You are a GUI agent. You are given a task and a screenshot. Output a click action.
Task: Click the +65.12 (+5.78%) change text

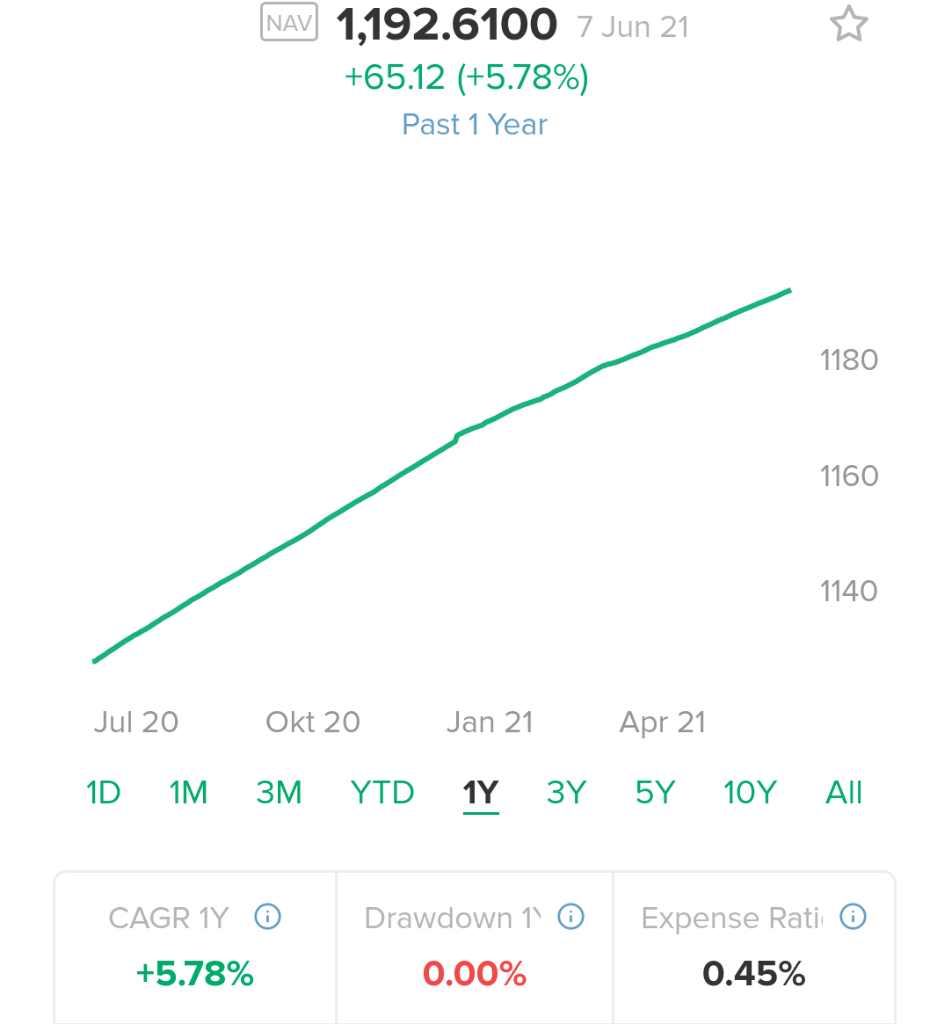(x=466, y=78)
